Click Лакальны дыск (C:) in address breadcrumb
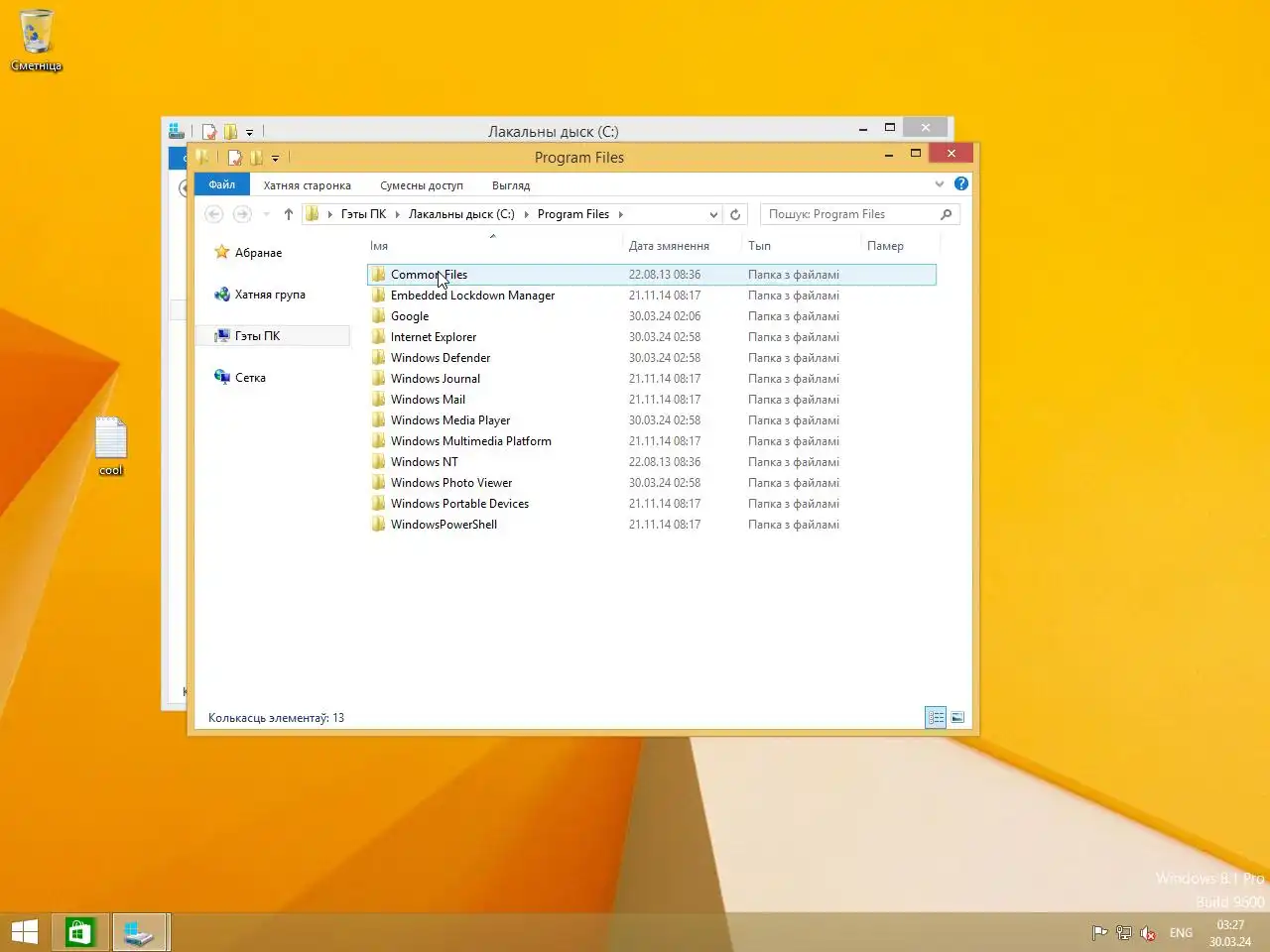 [x=461, y=214]
